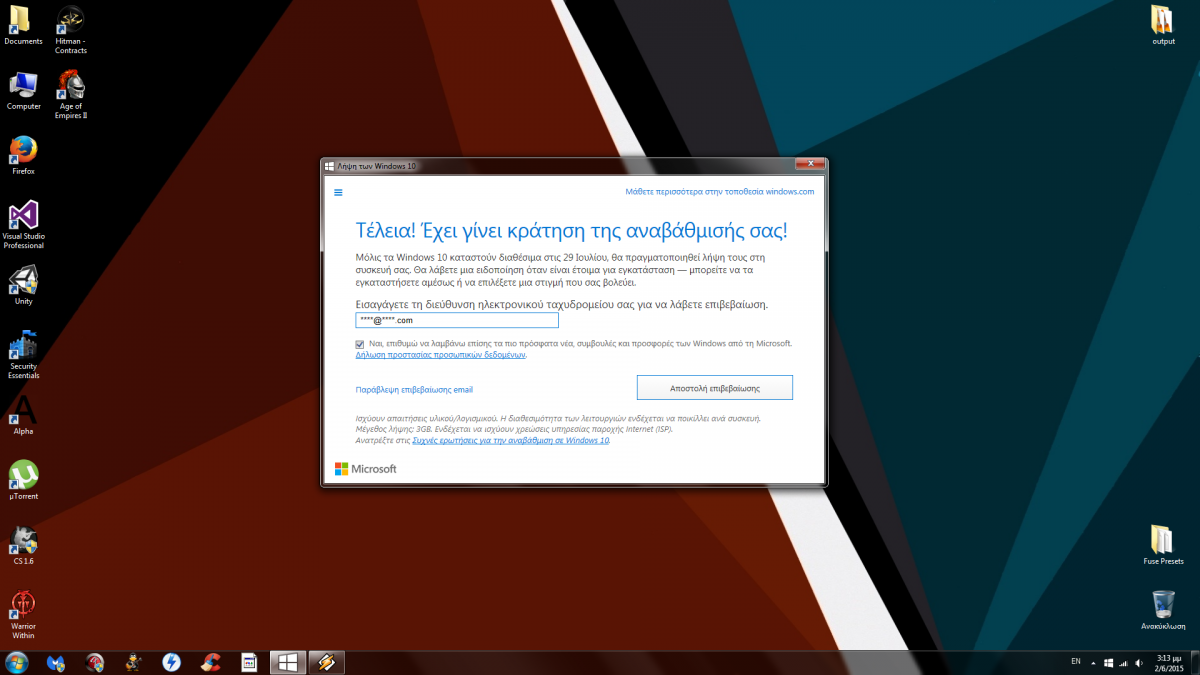Open the Fuse Presets folder
1200x675 pixels.
click(1163, 545)
